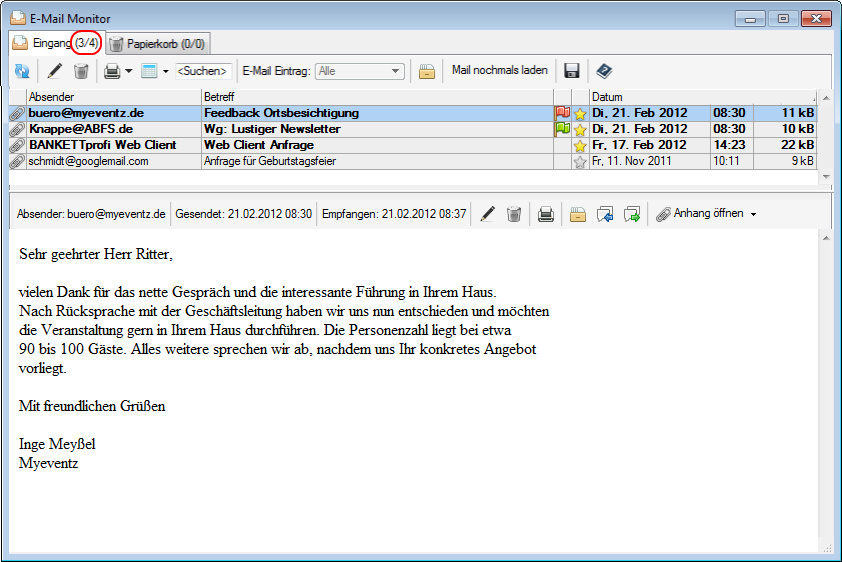This screenshot has height=562, width=842.
Task: Click the folder icon in the preview toolbar
Action: (578, 214)
